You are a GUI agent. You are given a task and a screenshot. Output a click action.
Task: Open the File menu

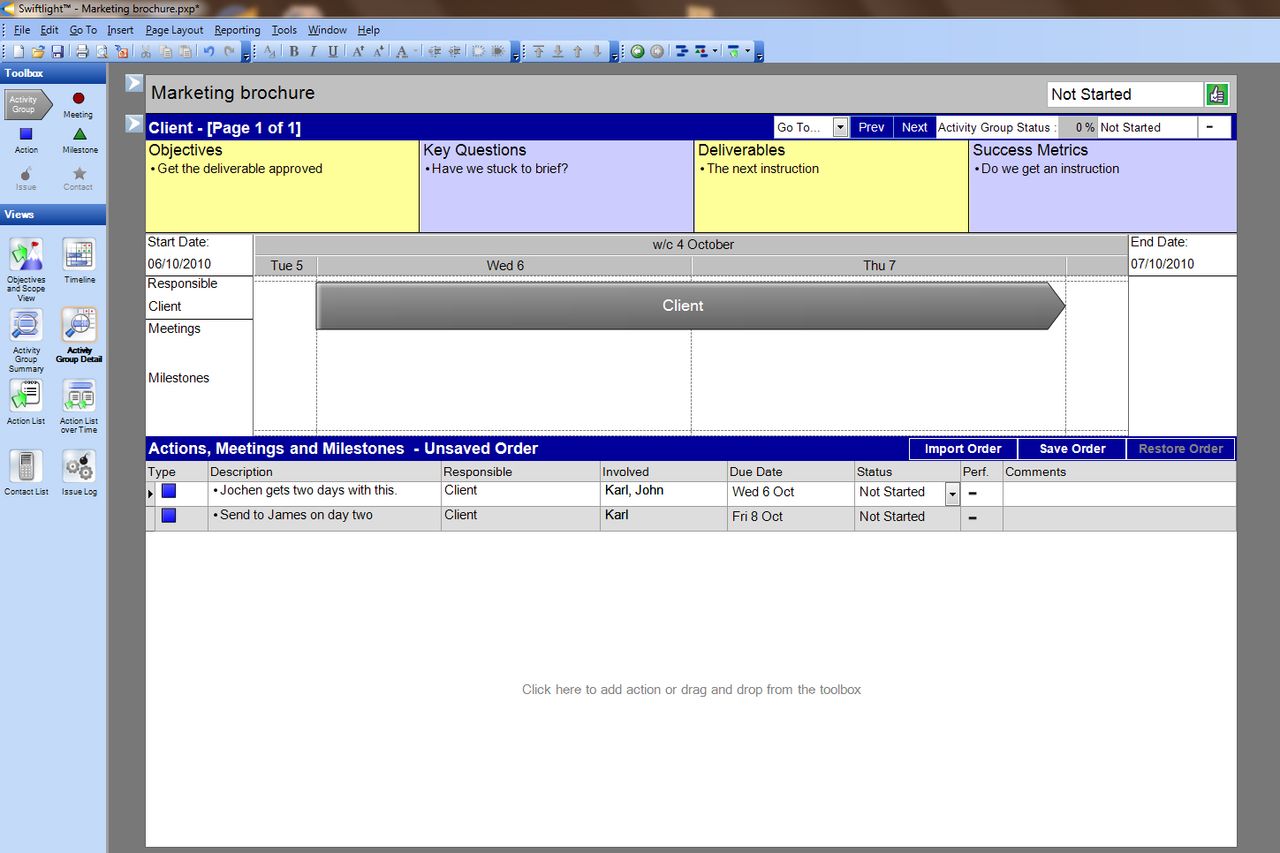point(22,30)
